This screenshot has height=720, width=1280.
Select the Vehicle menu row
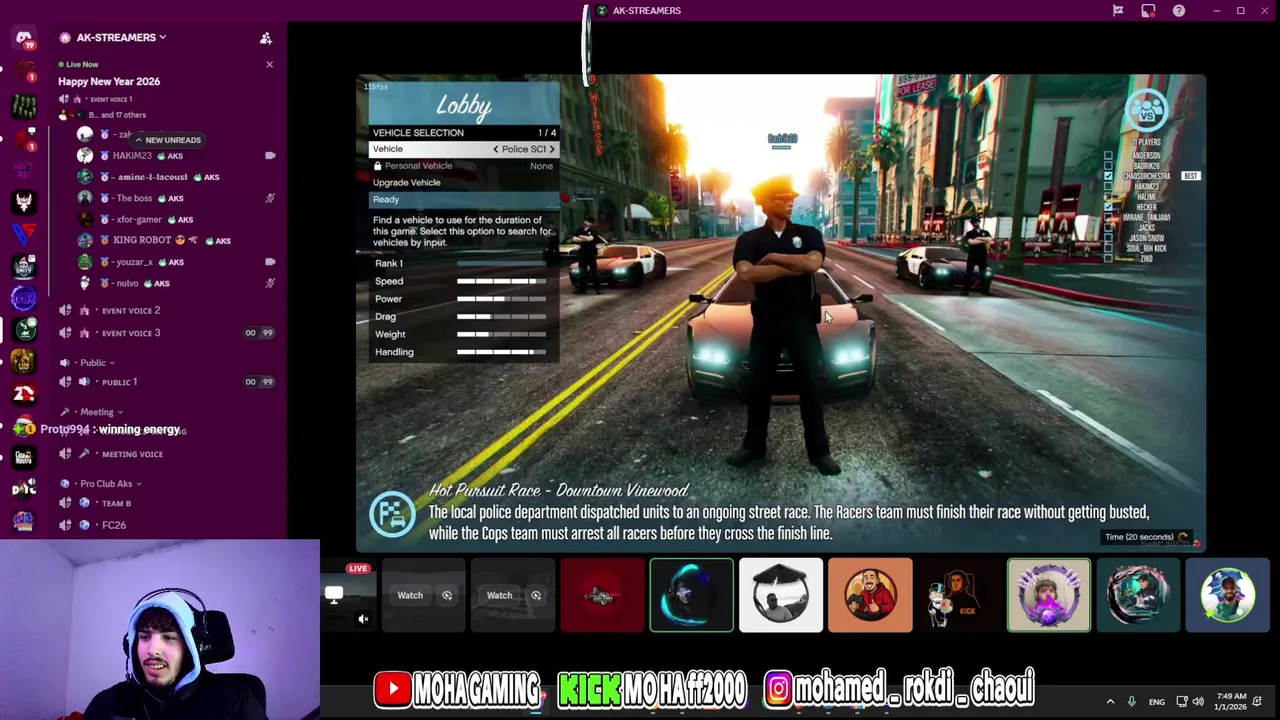463,149
